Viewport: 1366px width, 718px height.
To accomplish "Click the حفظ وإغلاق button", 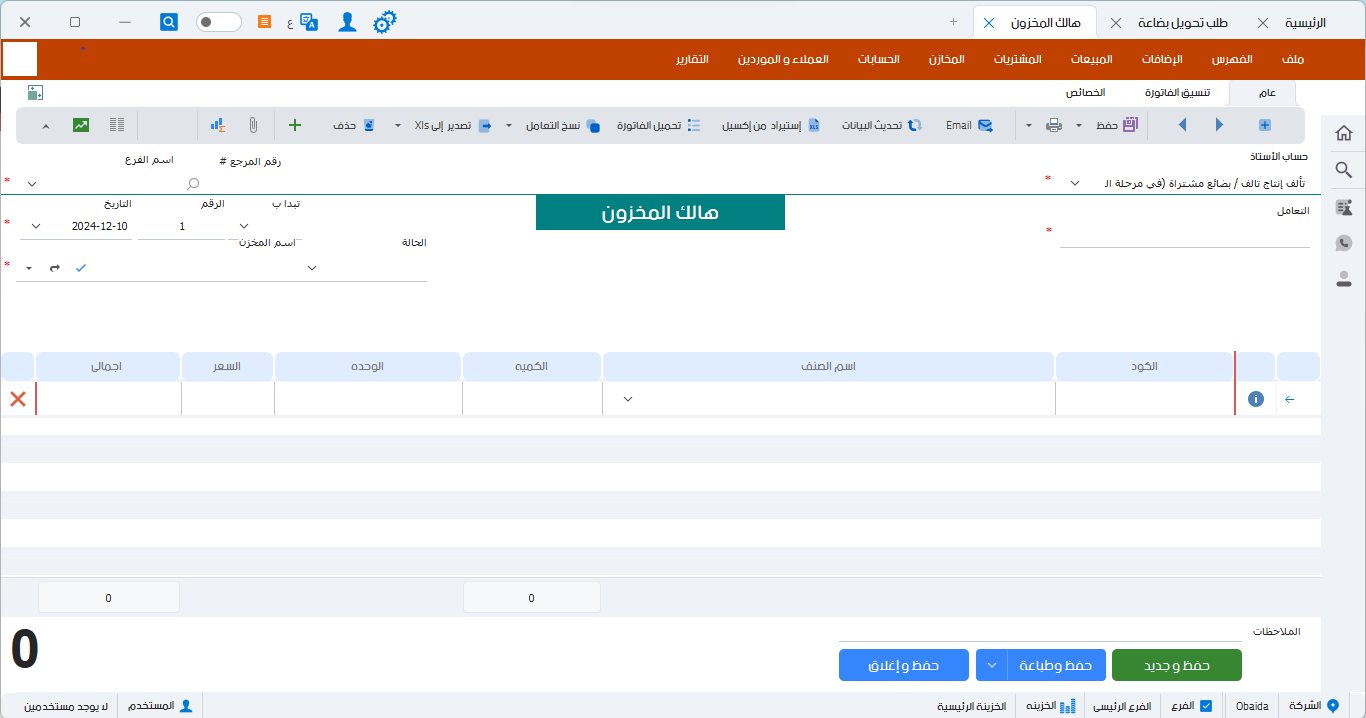I will tap(903, 665).
